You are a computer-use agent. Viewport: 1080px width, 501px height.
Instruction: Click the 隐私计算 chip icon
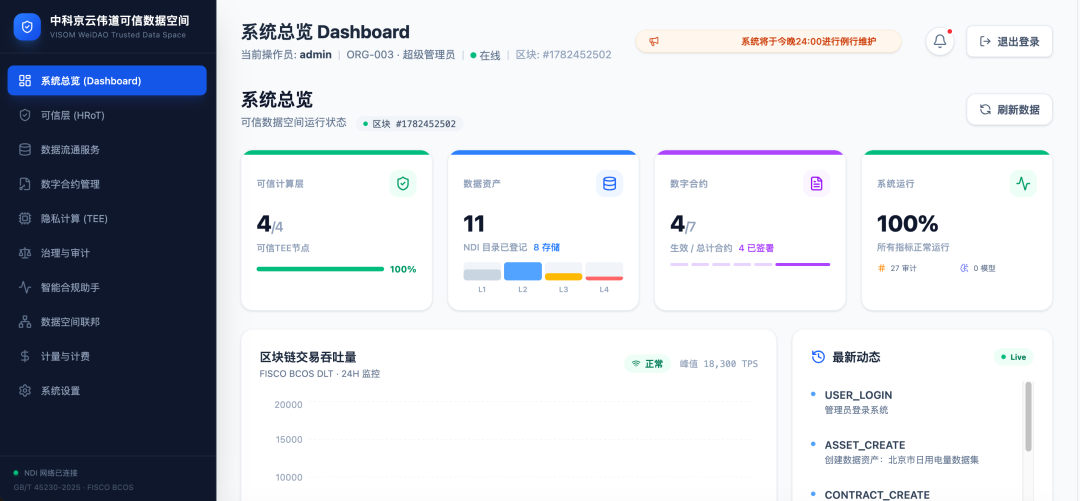25,218
